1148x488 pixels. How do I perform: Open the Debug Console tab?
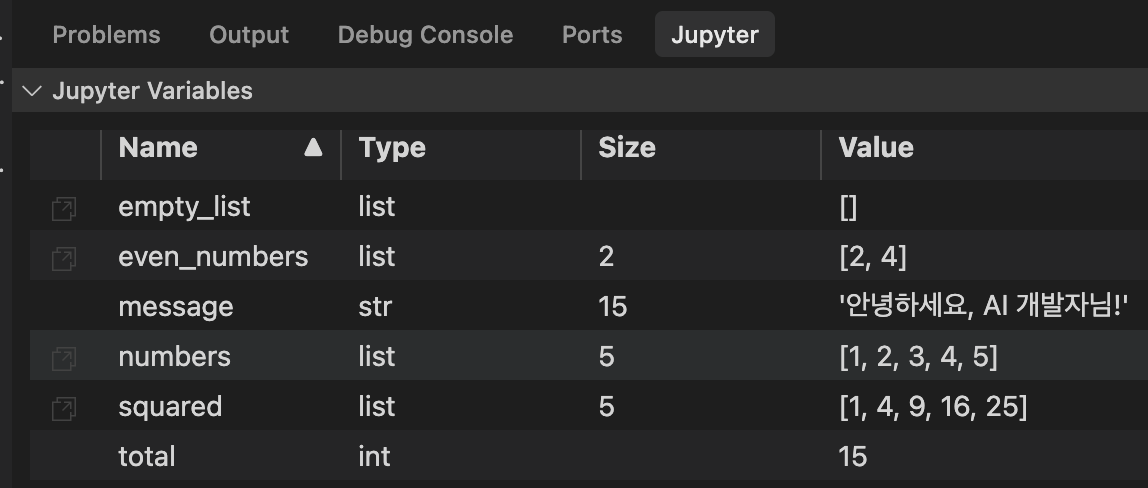(x=425, y=34)
